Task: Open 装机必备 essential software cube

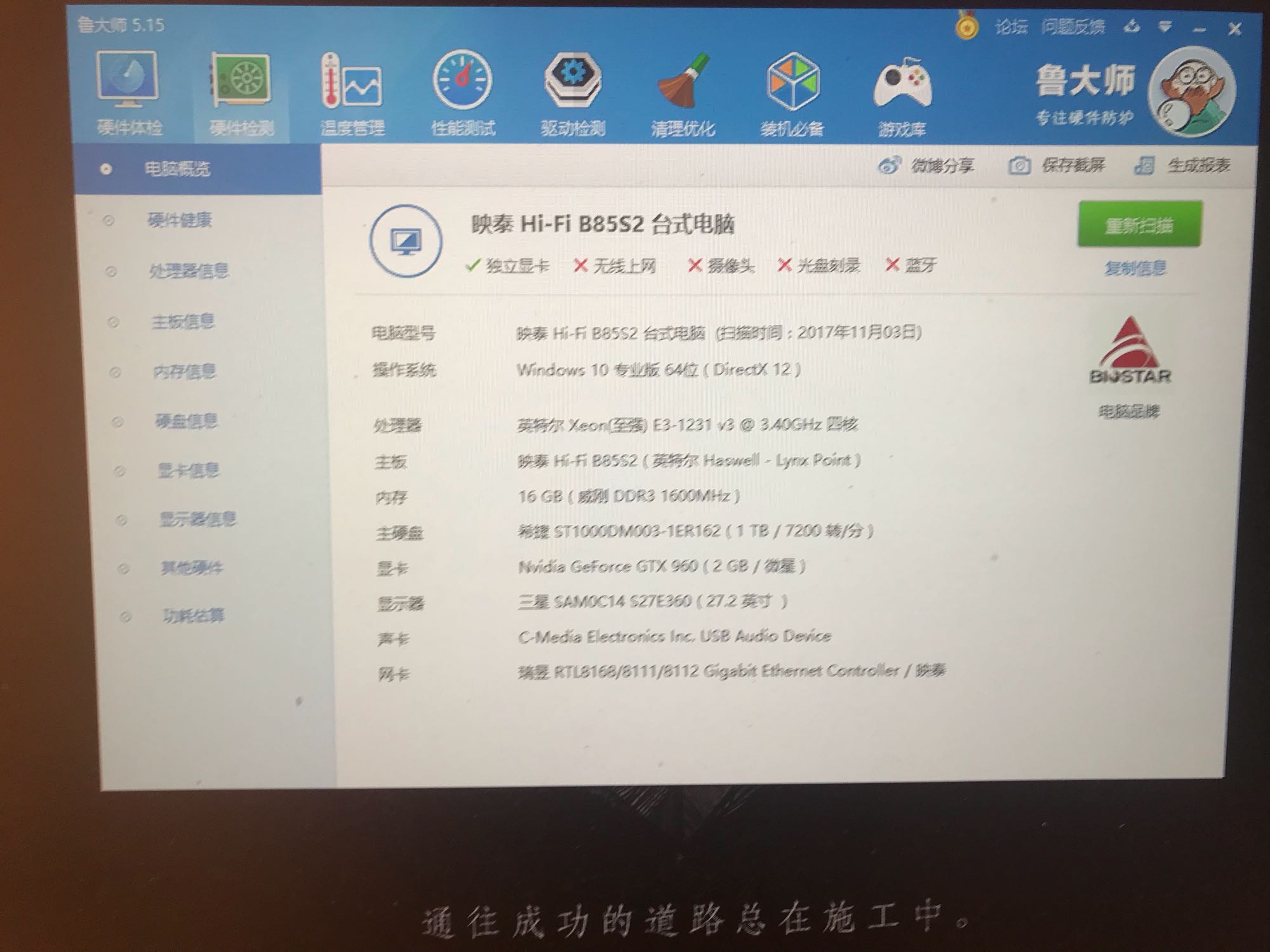Action: click(792, 94)
